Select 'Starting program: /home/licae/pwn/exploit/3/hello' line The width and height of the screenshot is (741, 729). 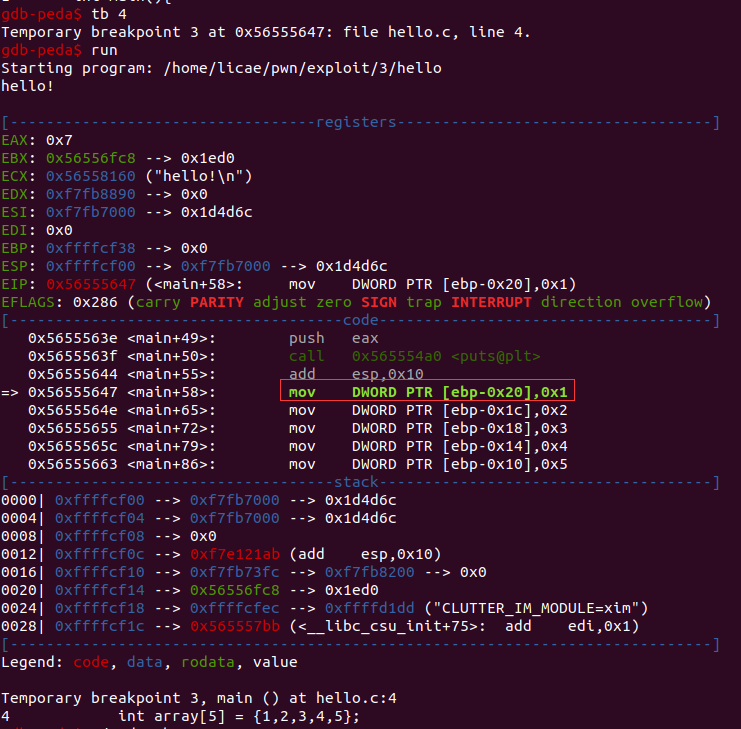[221, 68]
